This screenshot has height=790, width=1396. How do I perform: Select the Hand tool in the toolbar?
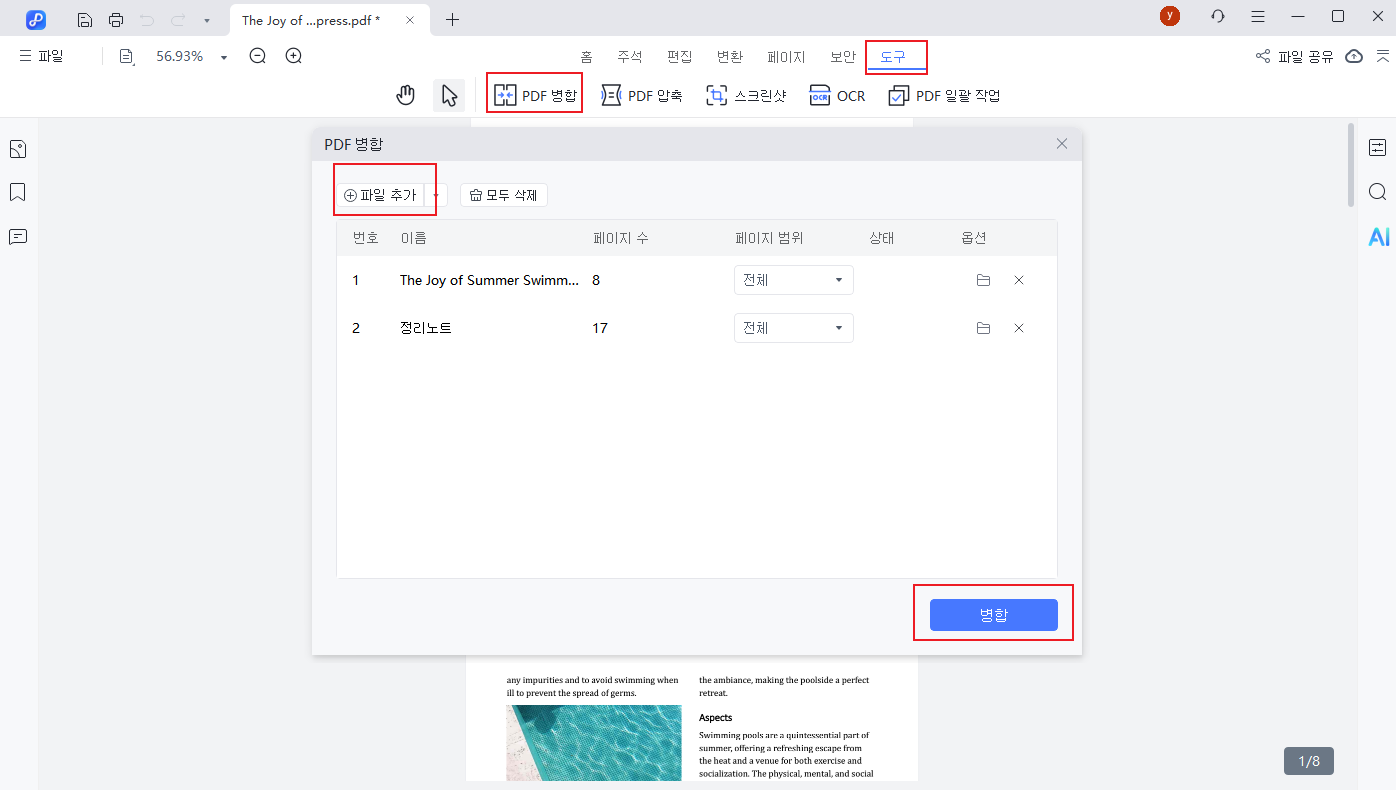pyautogui.click(x=405, y=94)
